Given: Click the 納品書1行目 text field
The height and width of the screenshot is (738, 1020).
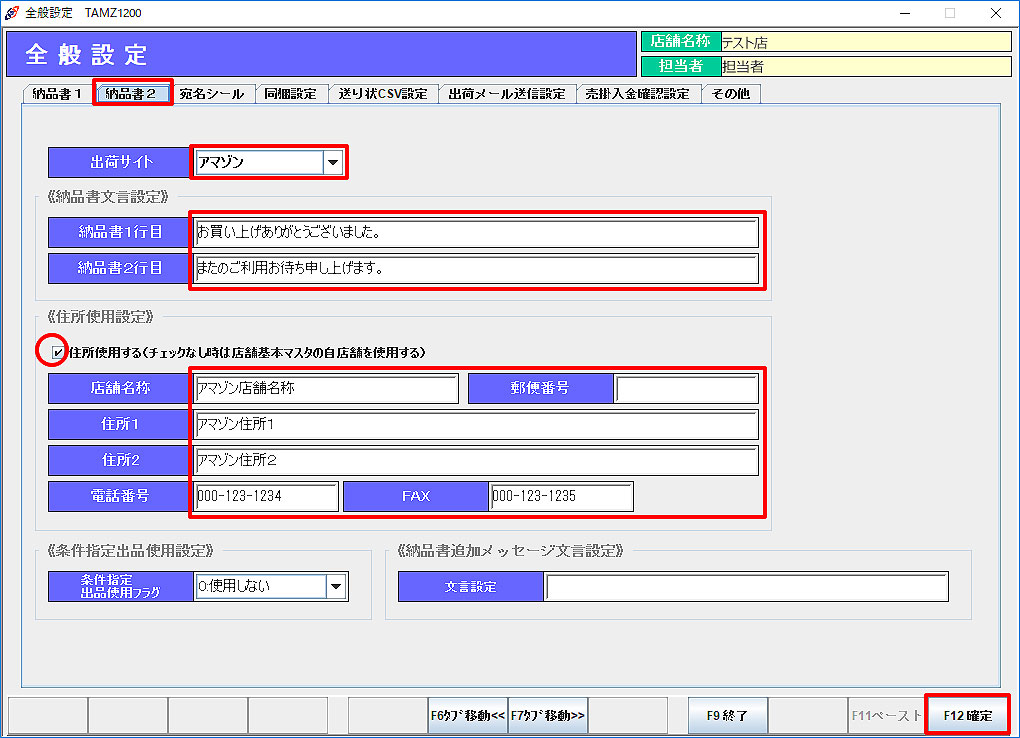Looking at the screenshot, I should coord(476,233).
